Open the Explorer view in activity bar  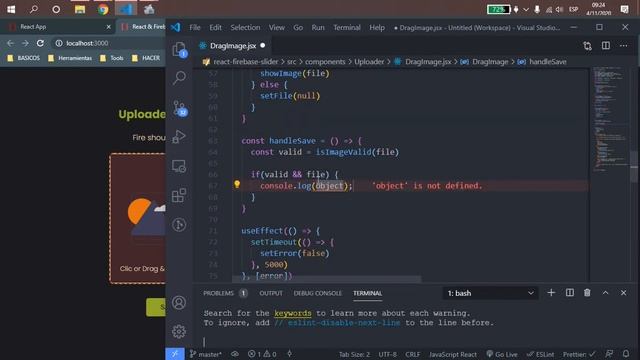point(179,50)
